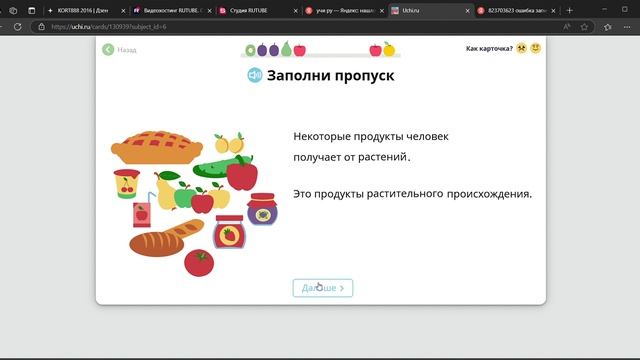Rate card with the happy smiley
The image size is (640, 360).
point(536,48)
